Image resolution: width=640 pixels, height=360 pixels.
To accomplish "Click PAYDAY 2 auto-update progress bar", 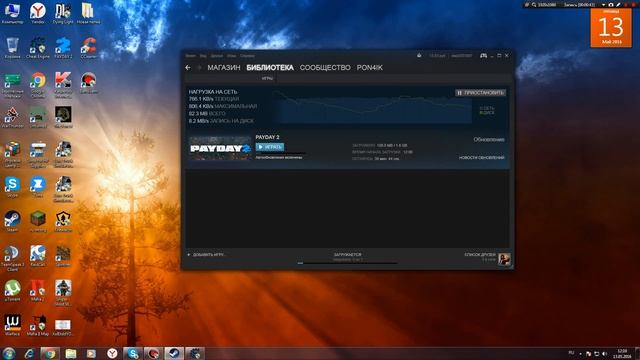I will [x=281, y=153].
